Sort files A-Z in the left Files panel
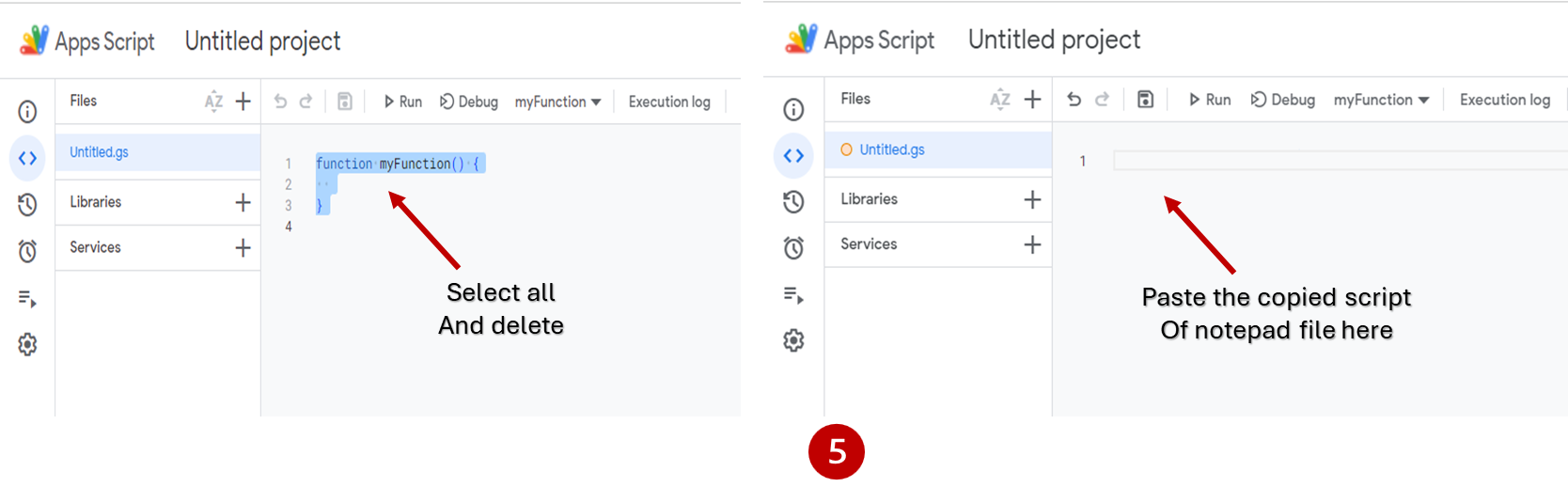1568x487 pixels. tap(213, 102)
